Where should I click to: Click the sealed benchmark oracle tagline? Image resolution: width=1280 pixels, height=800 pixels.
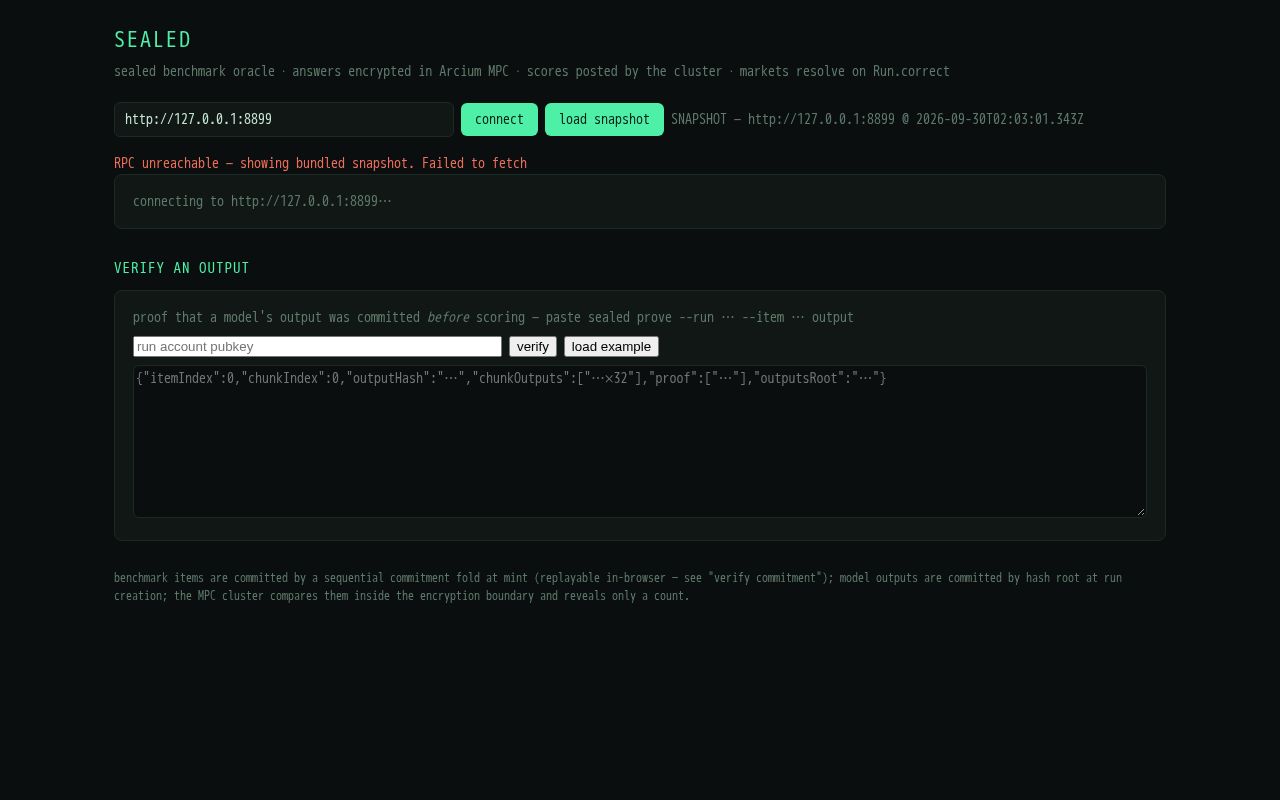(532, 71)
